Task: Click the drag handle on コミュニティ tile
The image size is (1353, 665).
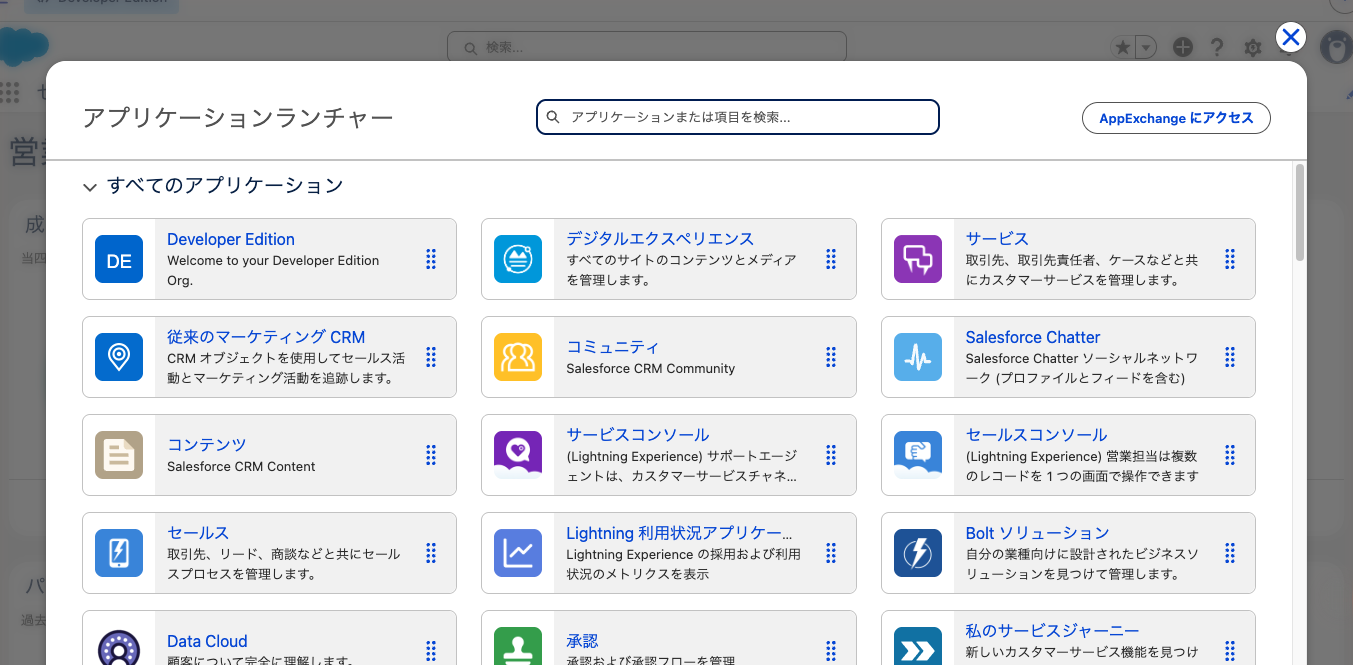Action: (831, 357)
